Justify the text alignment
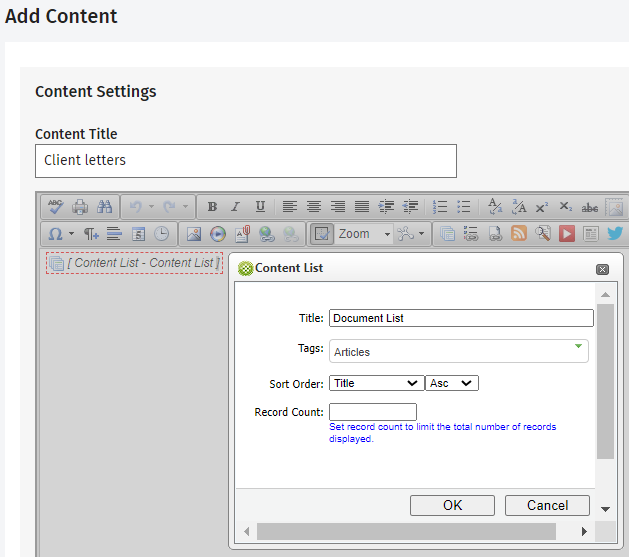629x557 pixels. (362, 207)
